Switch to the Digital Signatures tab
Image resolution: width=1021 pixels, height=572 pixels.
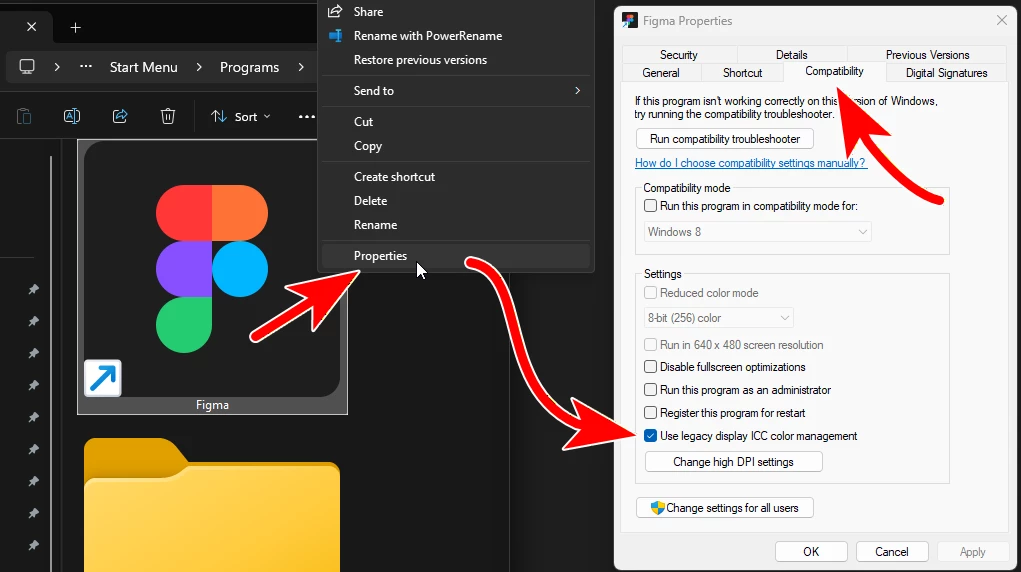(946, 73)
